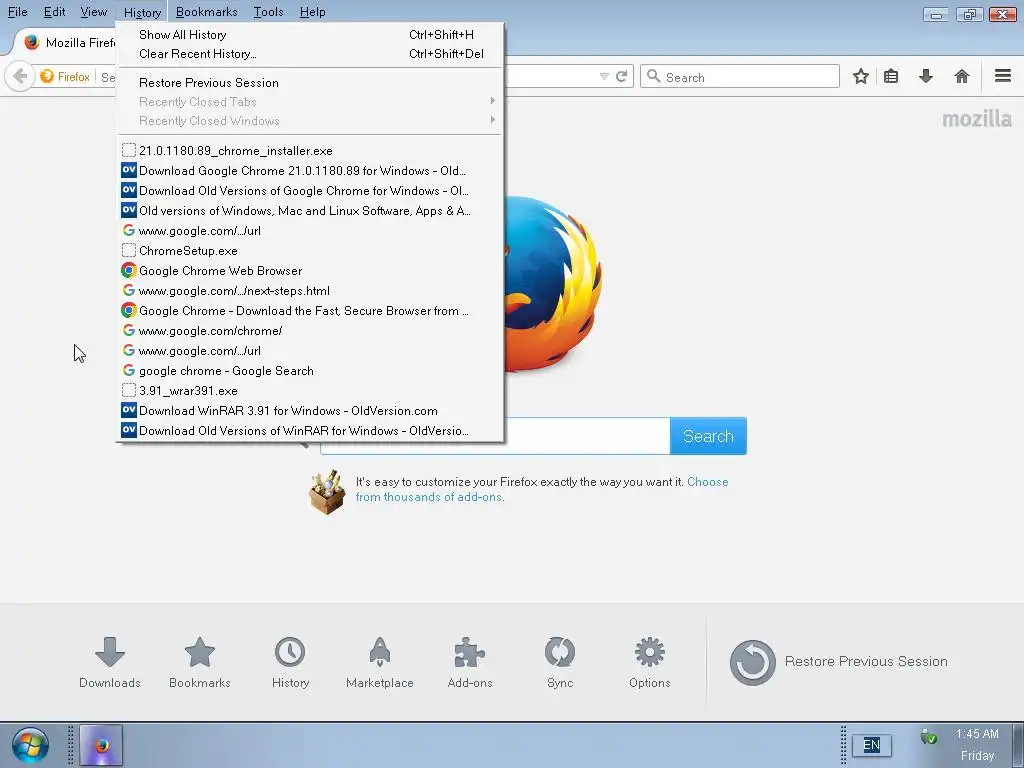Click the Windows Start orb
This screenshot has width=1024, height=768.
pyautogui.click(x=29, y=745)
